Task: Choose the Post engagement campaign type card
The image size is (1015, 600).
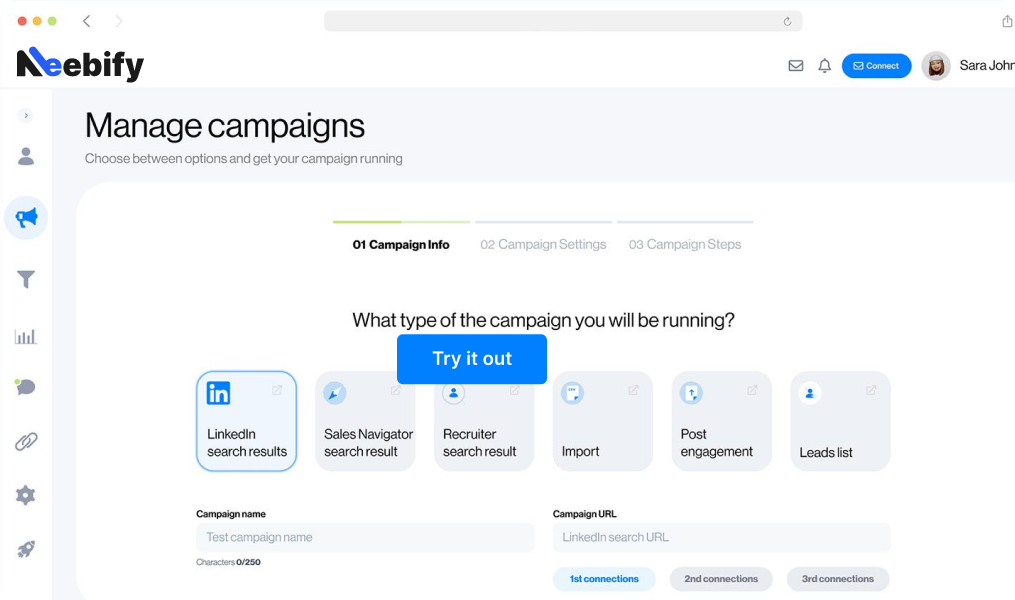Action: pyautogui.click(x=721, y=421)
